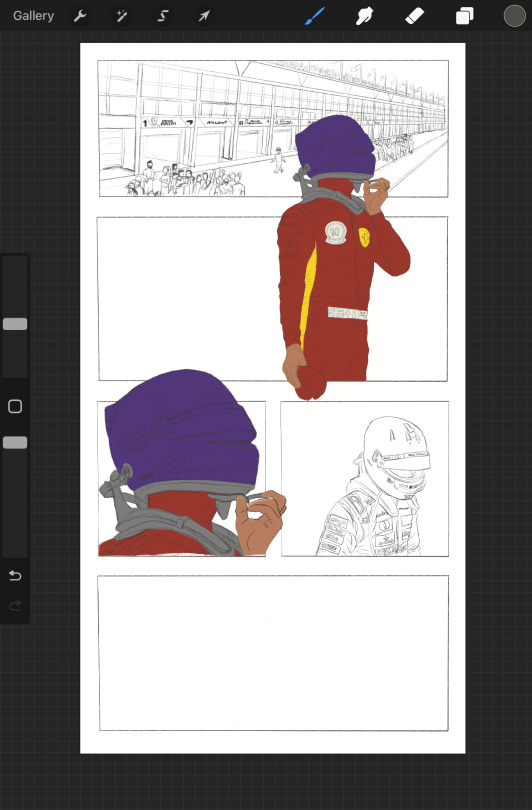
Task: Select the Eraser tool
Action: click(415, 16)
